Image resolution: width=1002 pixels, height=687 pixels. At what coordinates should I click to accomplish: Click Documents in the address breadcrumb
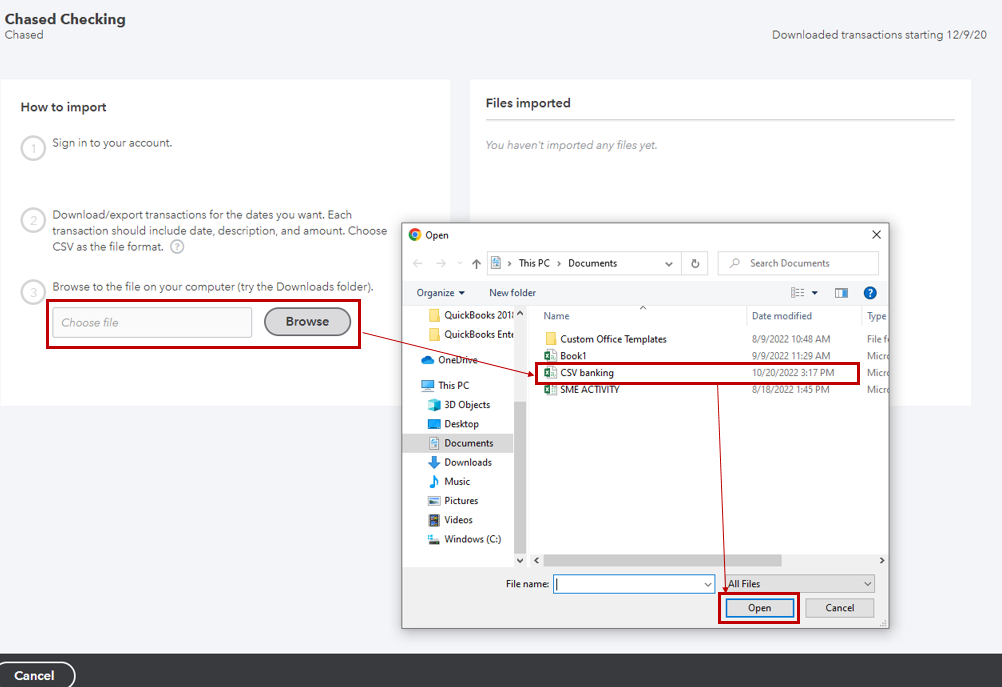[x=592, y=263]
